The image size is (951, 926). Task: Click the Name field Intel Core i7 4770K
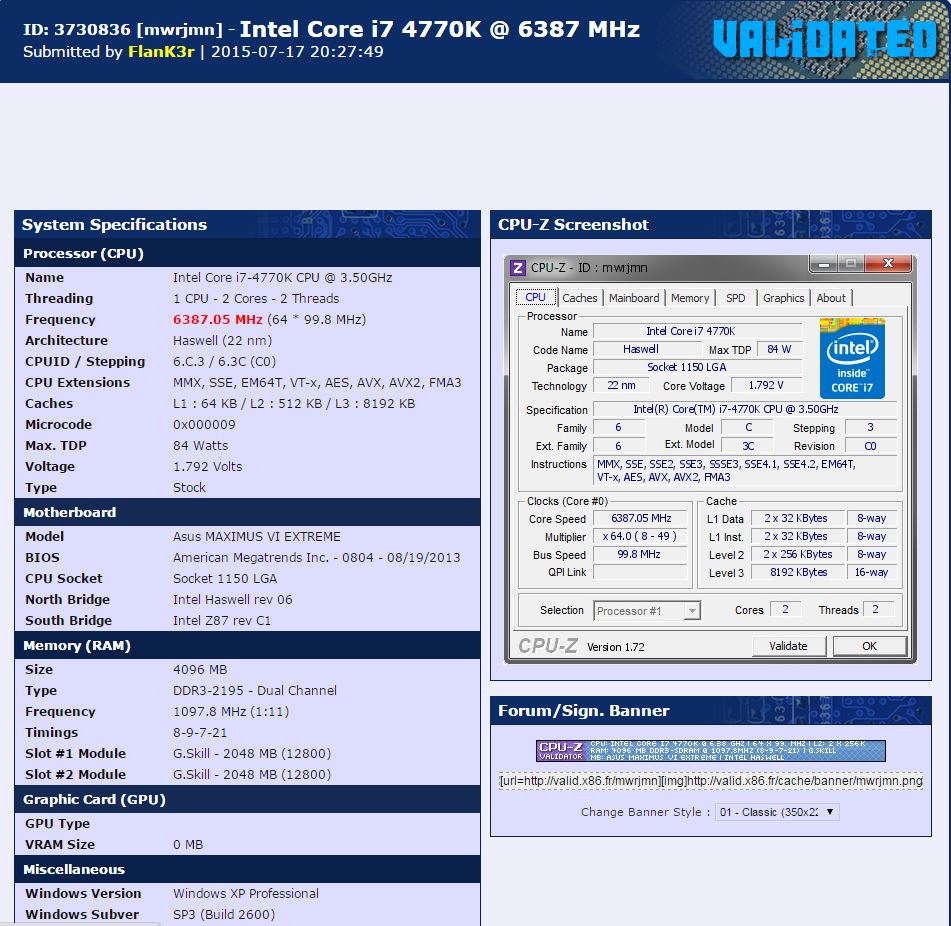(697, 331)
